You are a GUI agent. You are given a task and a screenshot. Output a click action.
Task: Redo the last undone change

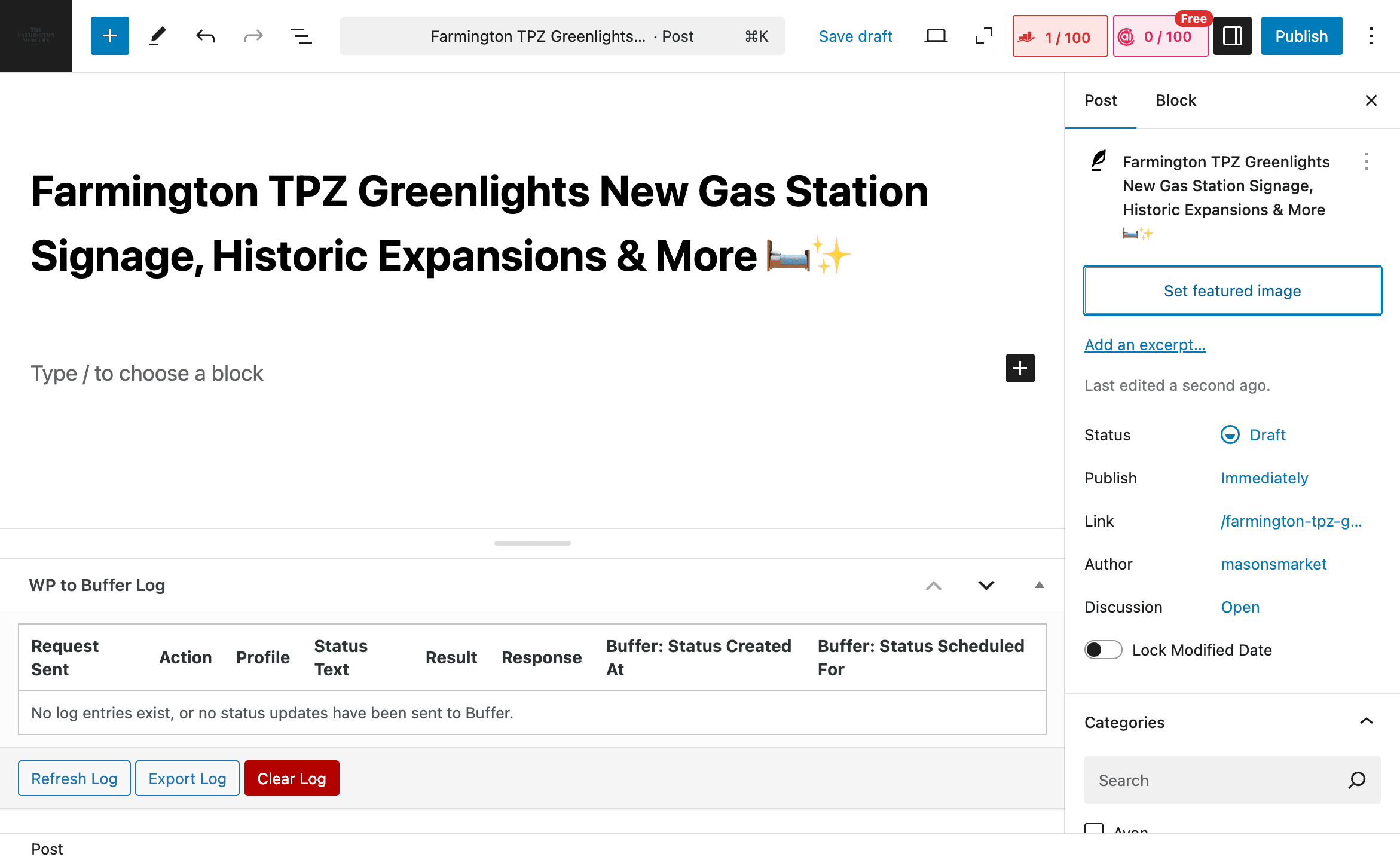click(253, 36)
